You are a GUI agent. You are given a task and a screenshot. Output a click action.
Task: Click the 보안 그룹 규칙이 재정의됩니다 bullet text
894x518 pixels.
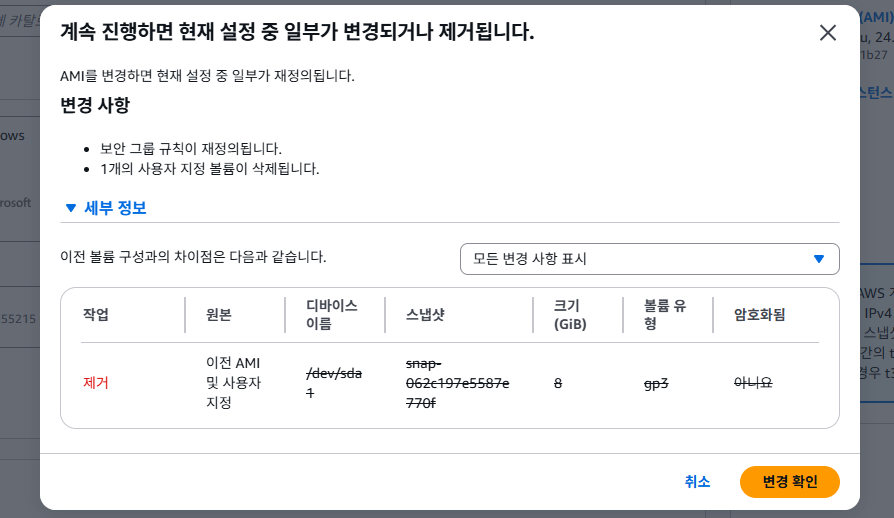point(190,148)
